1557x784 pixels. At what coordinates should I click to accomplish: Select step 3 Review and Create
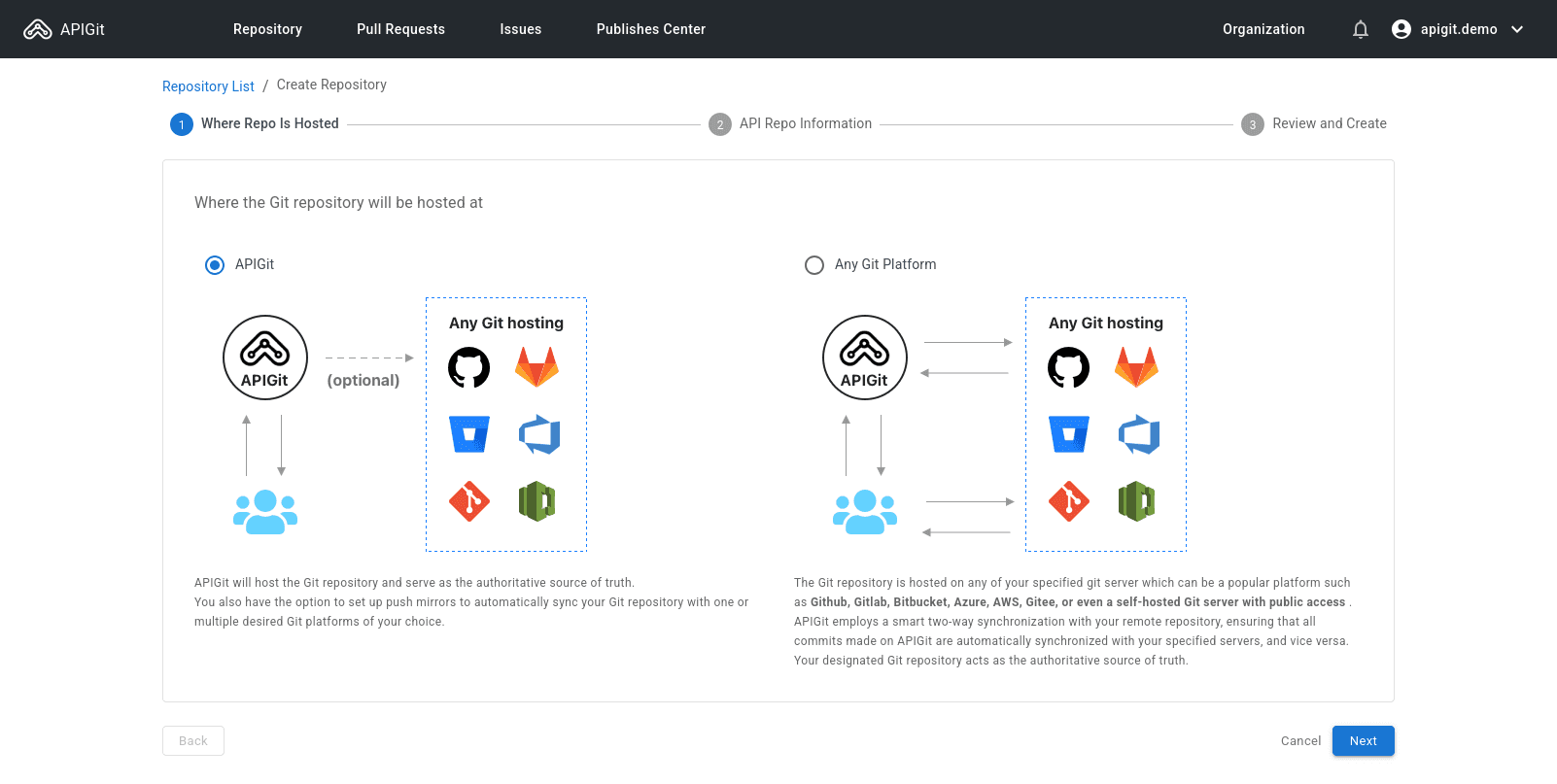coord(1314,124)
